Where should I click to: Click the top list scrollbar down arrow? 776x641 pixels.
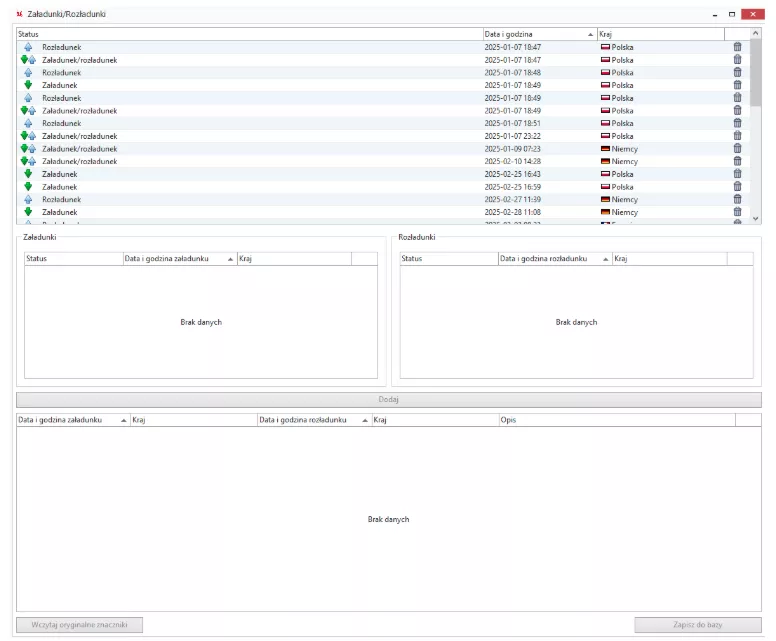[755, 218]
